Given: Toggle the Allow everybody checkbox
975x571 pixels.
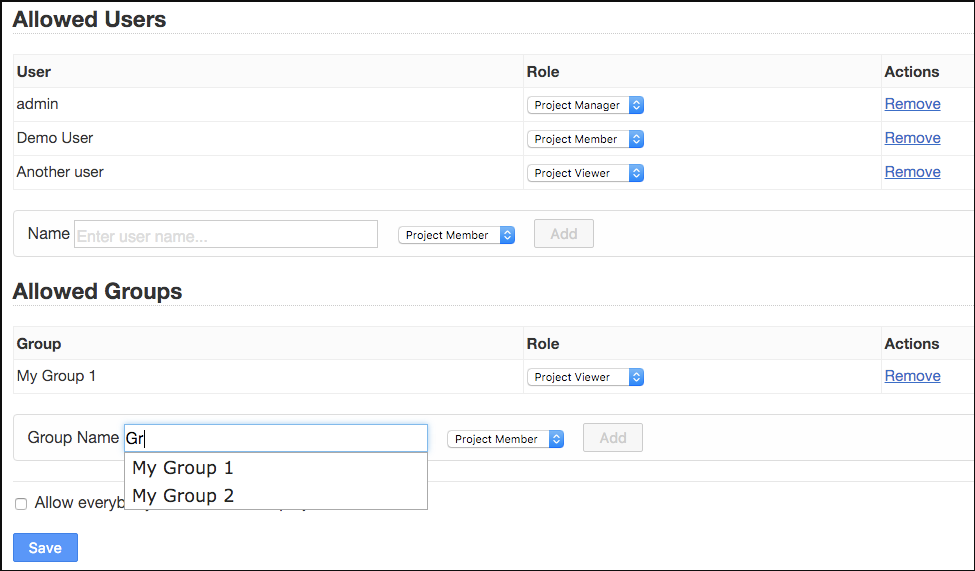Looking at the screenshot, I should (21, 504).
